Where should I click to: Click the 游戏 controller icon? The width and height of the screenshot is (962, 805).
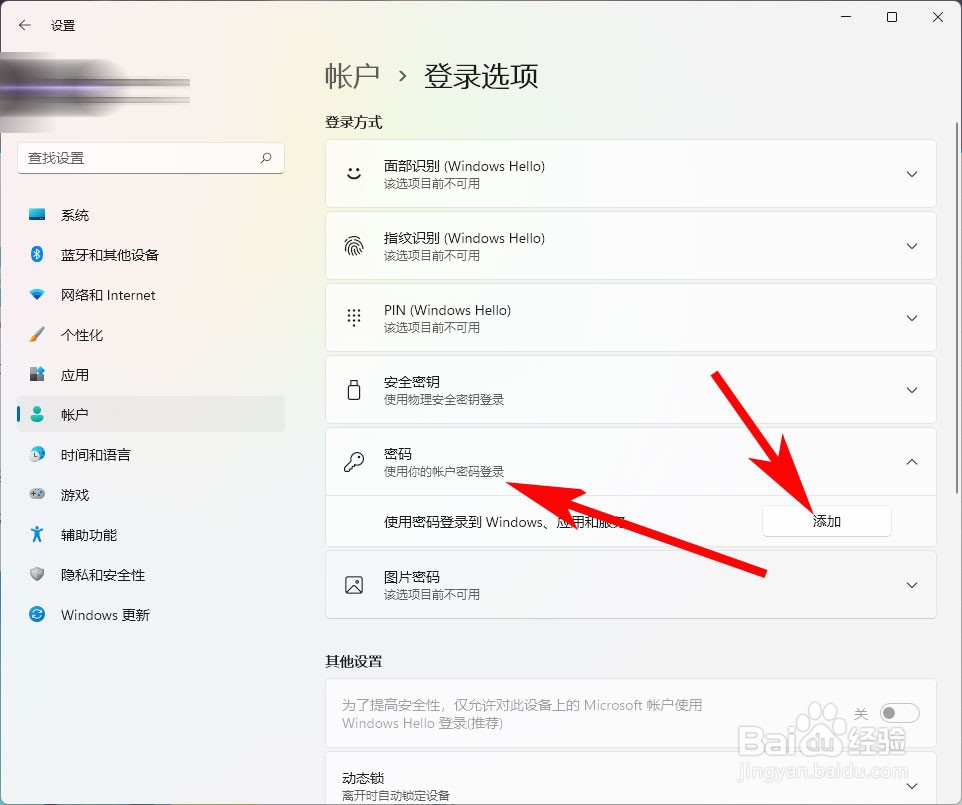click(37, 494)
